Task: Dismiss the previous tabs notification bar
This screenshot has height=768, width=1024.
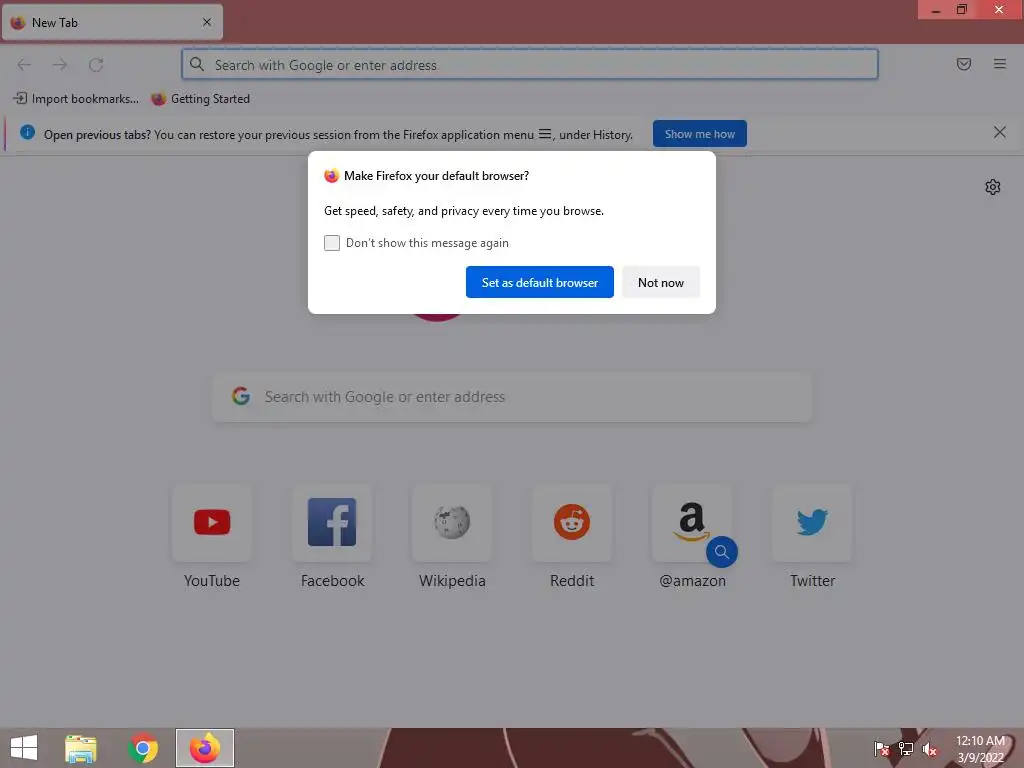Action: [x=999, y=133]
